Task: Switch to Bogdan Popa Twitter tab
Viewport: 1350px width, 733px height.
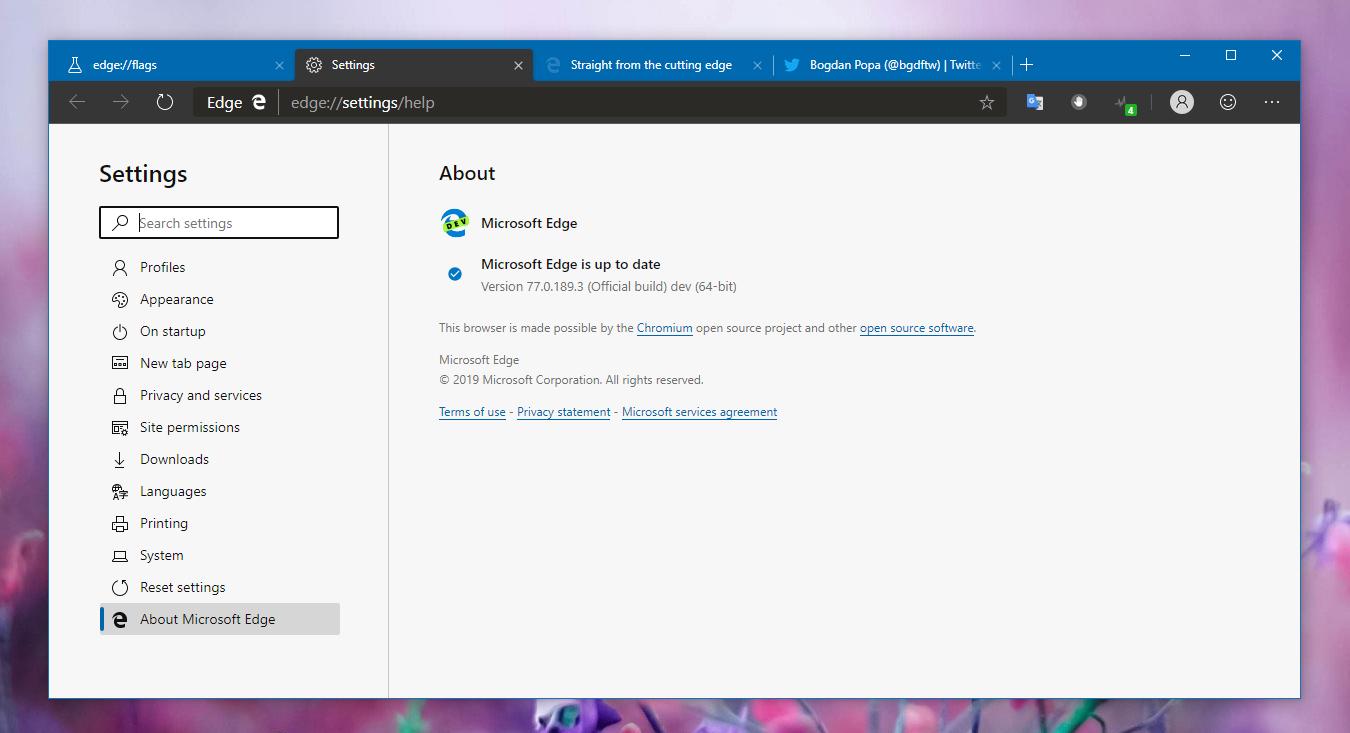Action: [891, 65]
